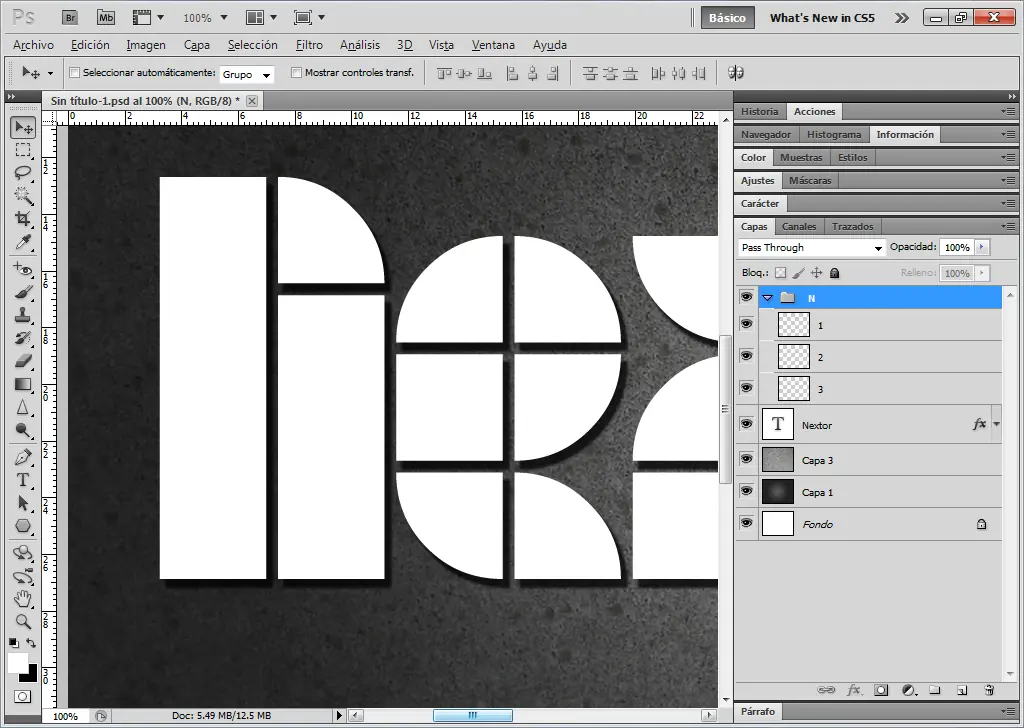Select the Pen tool
The image size is (1024, 728).
pos(23,457)
